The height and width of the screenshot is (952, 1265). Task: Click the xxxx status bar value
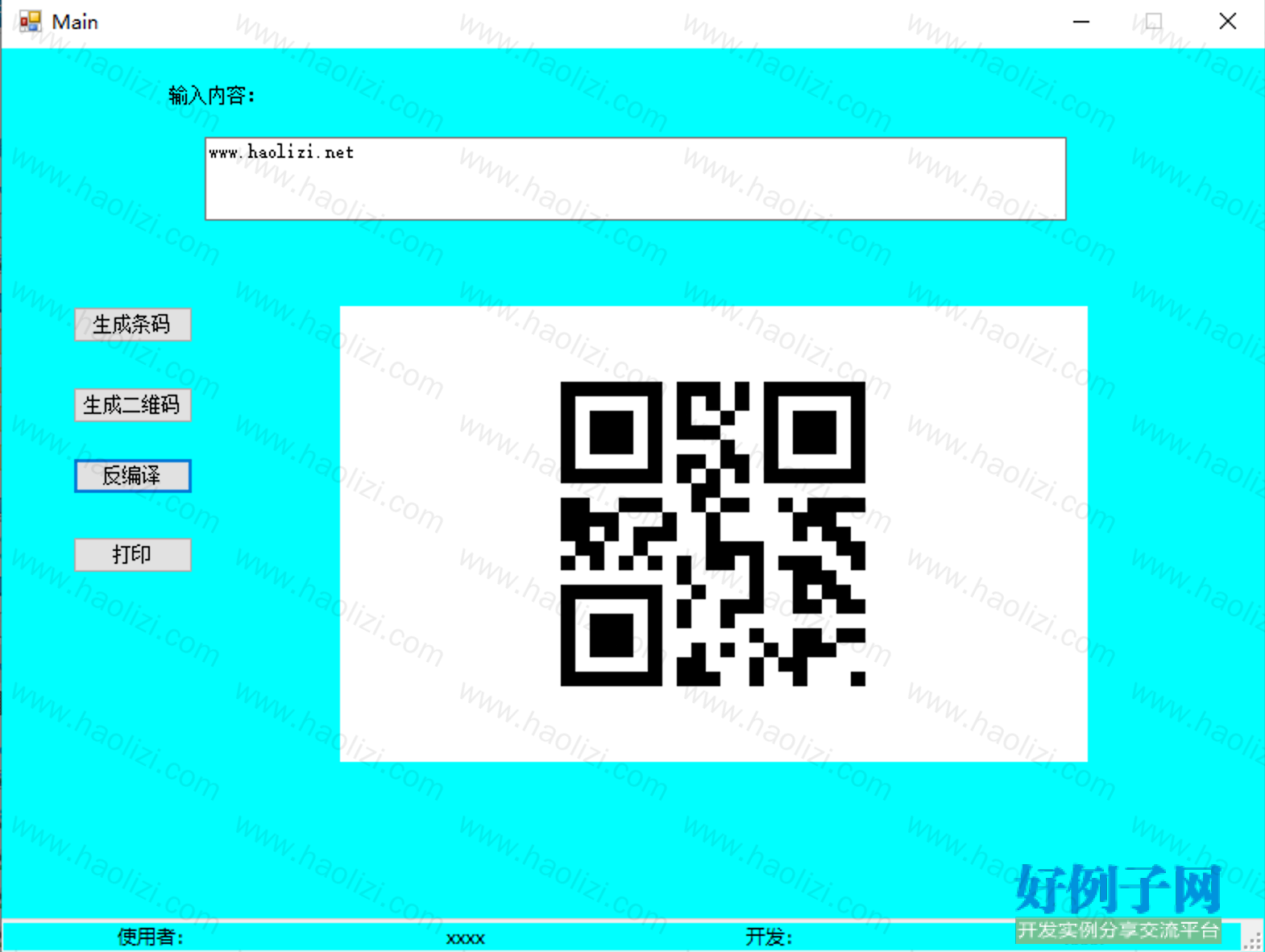[466, 938]
